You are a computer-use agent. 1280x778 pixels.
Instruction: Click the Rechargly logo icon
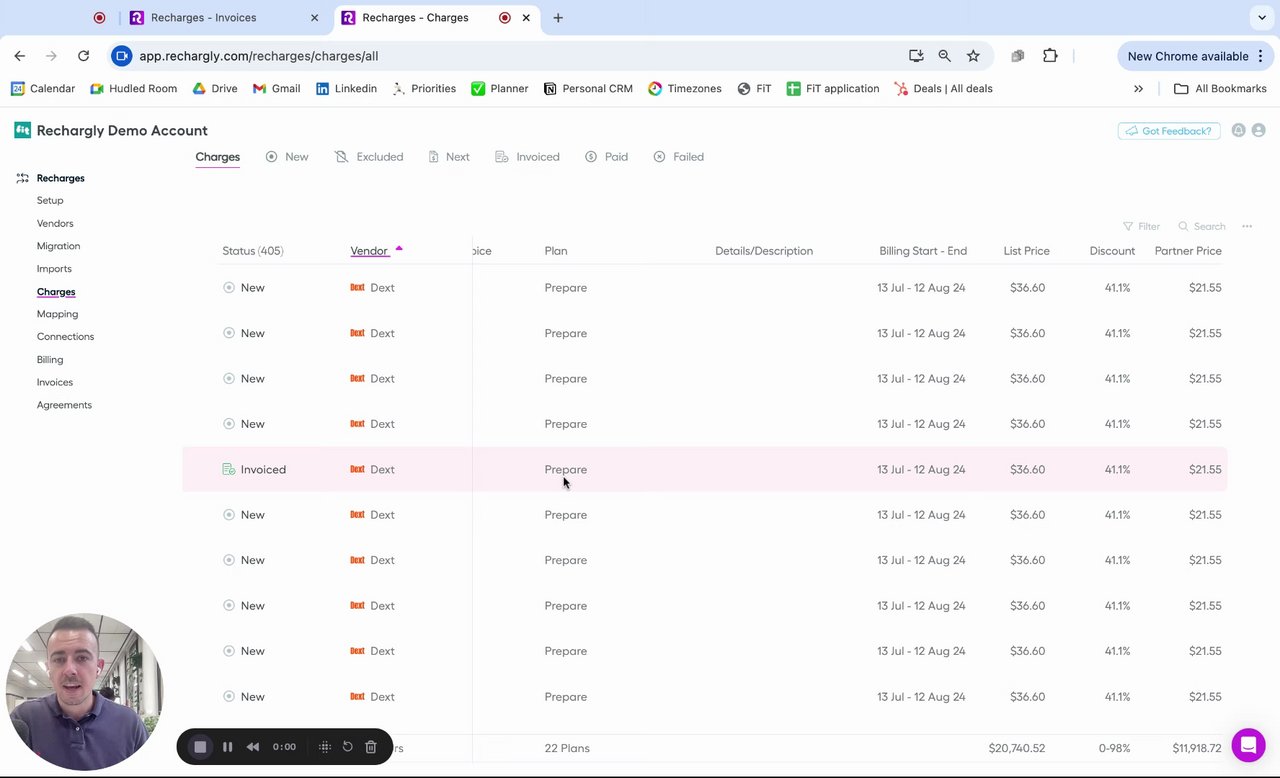(x=22, y=130)
